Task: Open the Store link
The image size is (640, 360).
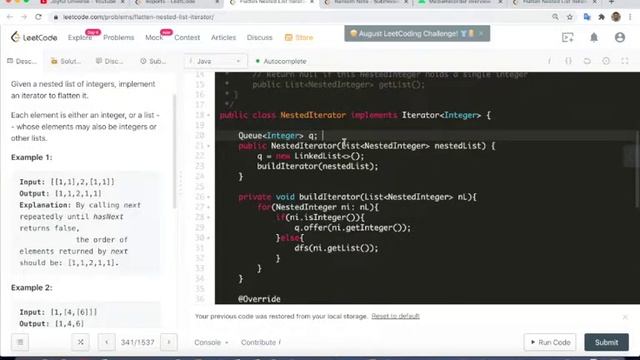Action: 299,38
